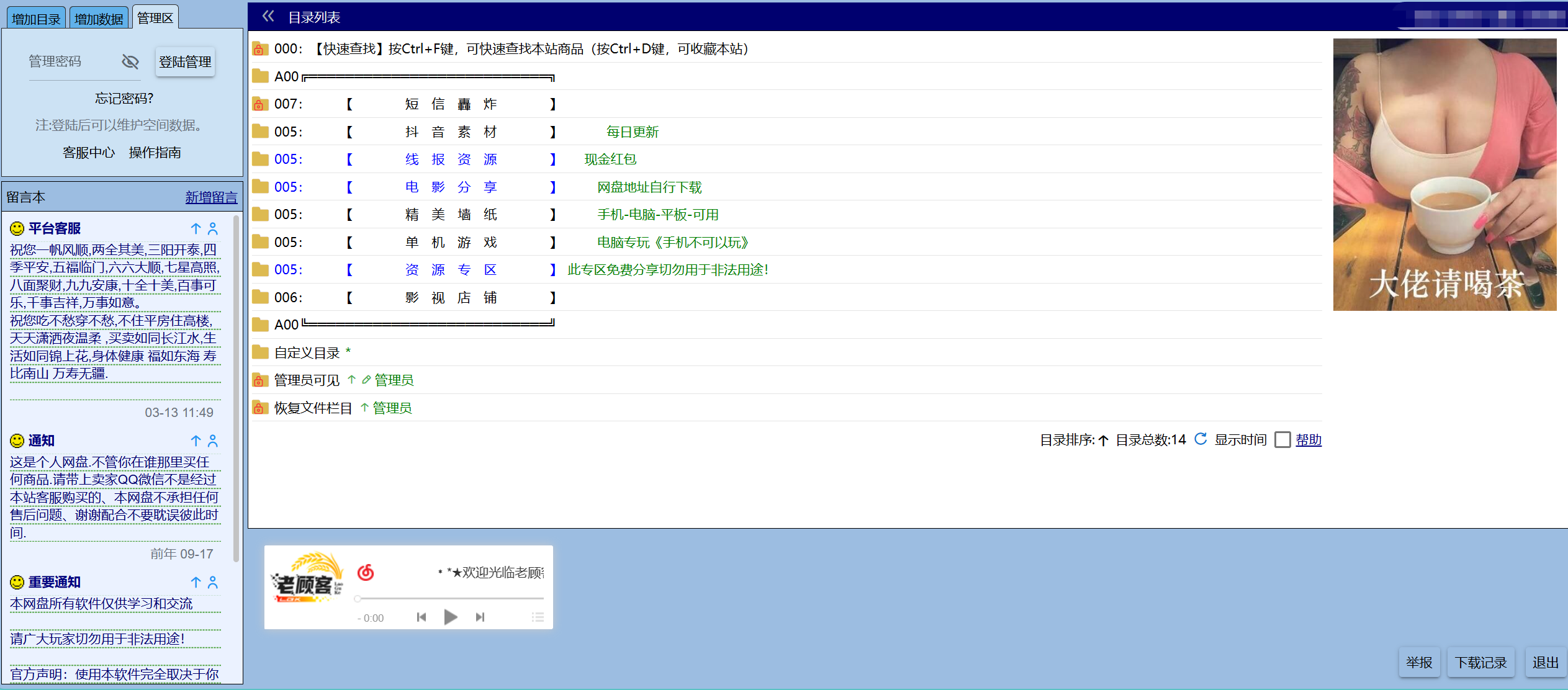Image resolution: width=1568 pixels, height=690 pixels.
Task: Open the 新增留言 link
Action: point(211,197)
